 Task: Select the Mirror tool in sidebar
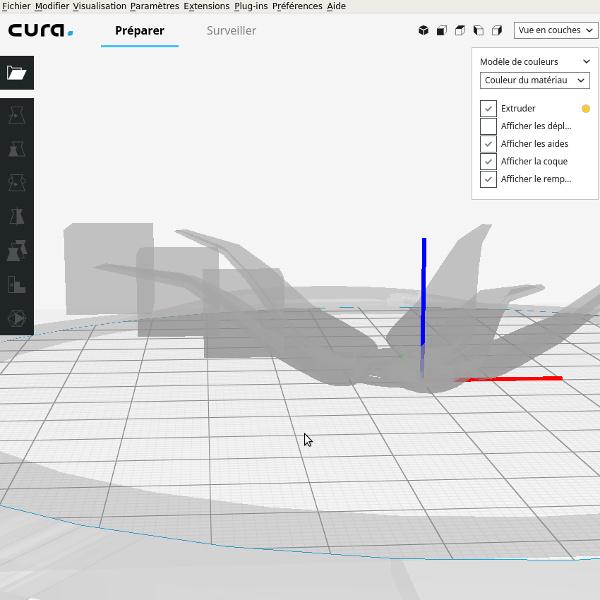pyautogui.click(x=16, y=217)
